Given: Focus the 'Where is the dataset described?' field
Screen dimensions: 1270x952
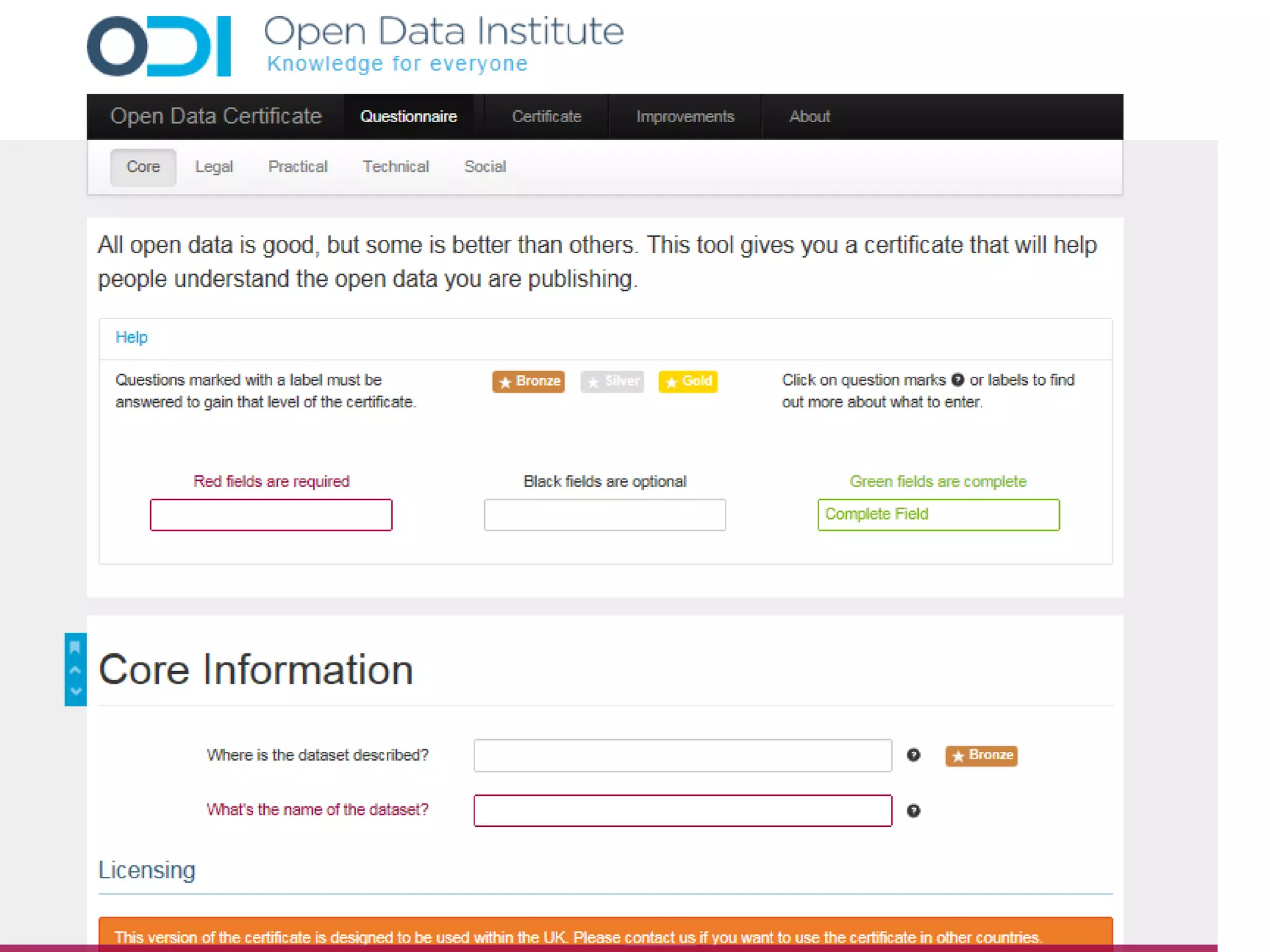Looking at the screenshot, I should pos(682,756).
